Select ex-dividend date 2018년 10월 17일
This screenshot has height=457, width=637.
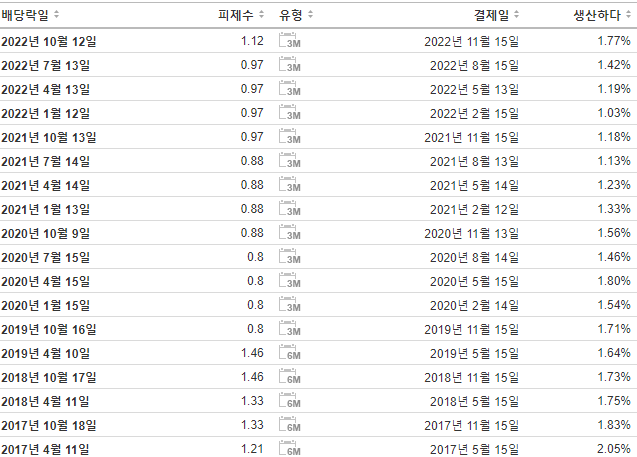click(x=49, y=377)
